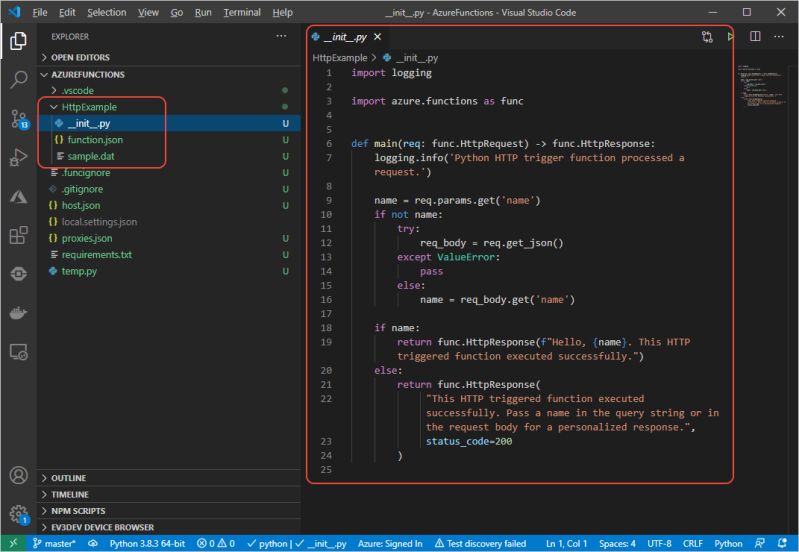
Task: Open the feedback icon in status bar
Action: pos(759,543)
